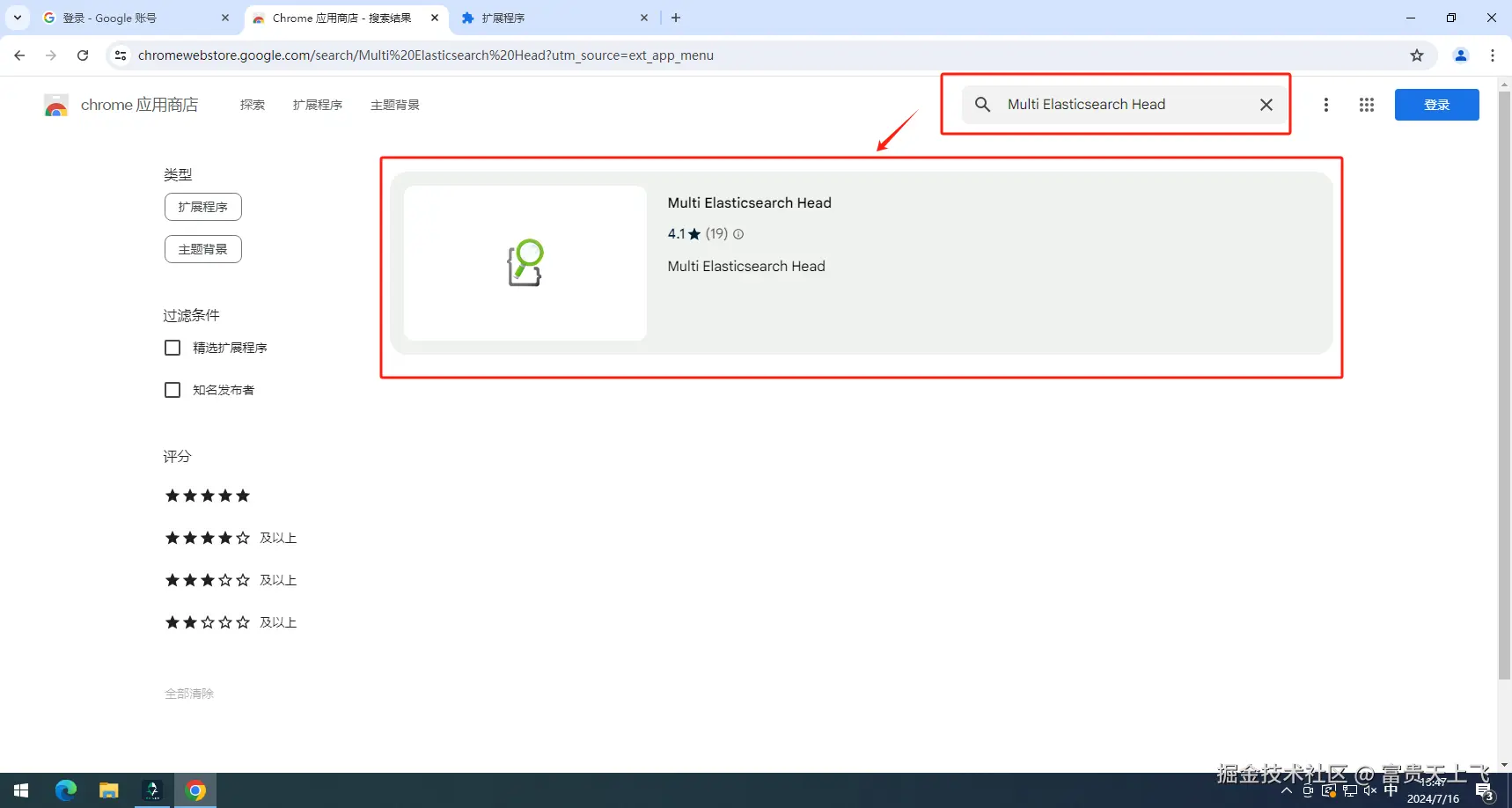Click the Chrome Web Store logo
This screenshot has height=808, width=1512.
(x=56, y=106)
